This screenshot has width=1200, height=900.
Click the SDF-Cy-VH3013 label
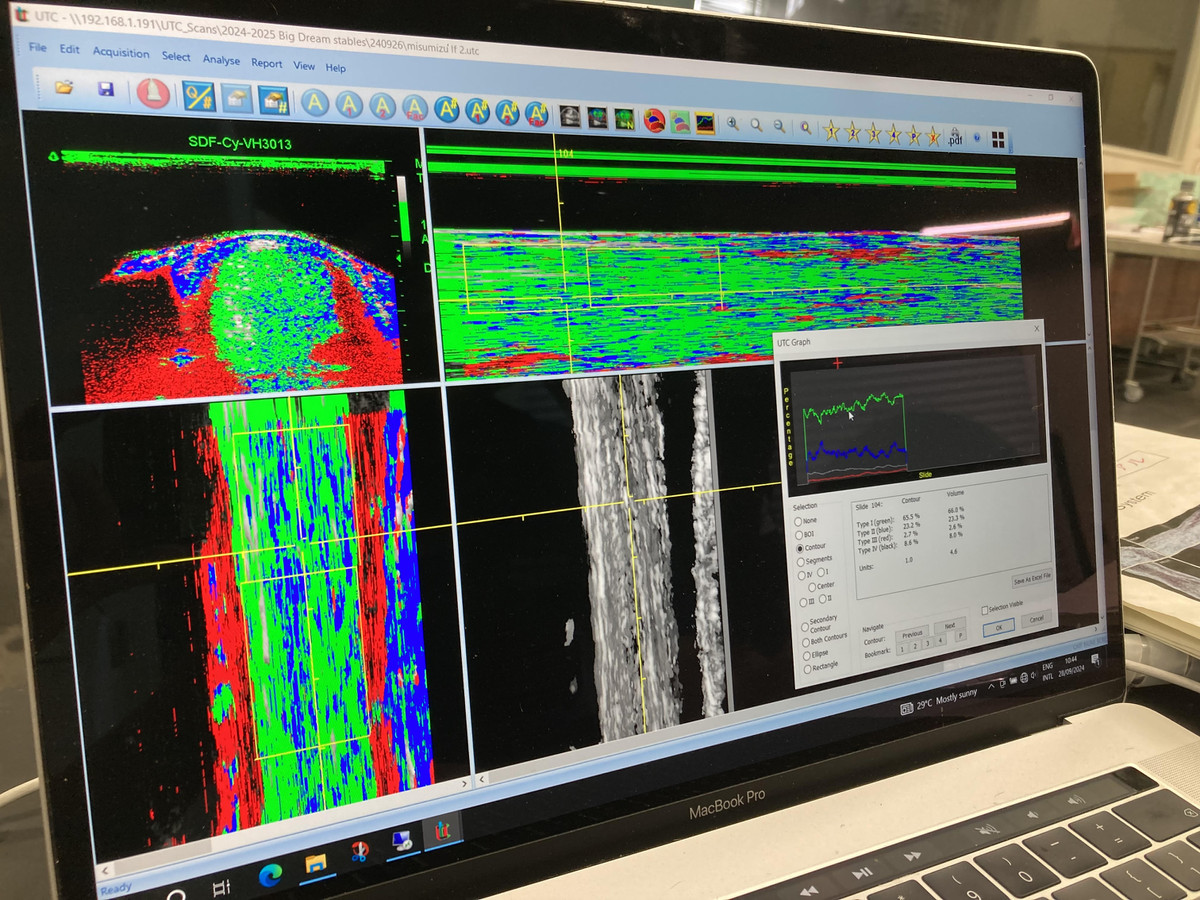click(x=239, y=143)
